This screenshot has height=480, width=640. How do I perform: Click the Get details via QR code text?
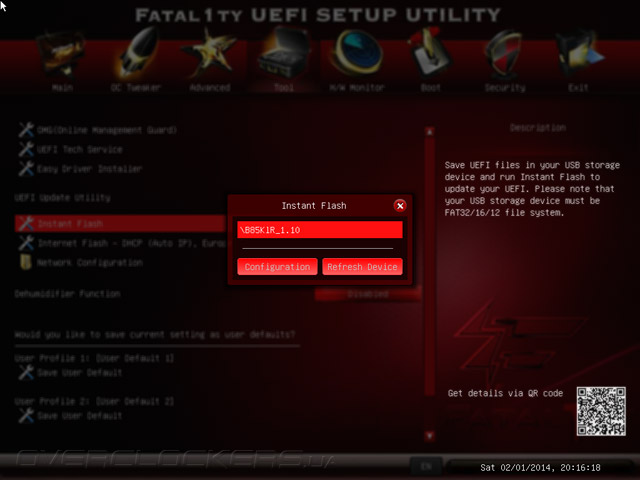[x=505, y=393]
